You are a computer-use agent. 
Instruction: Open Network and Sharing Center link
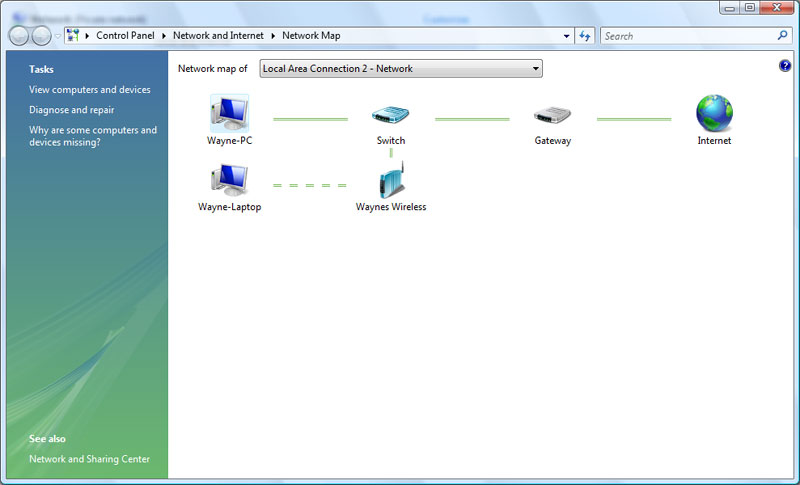(x=89, y=459)
